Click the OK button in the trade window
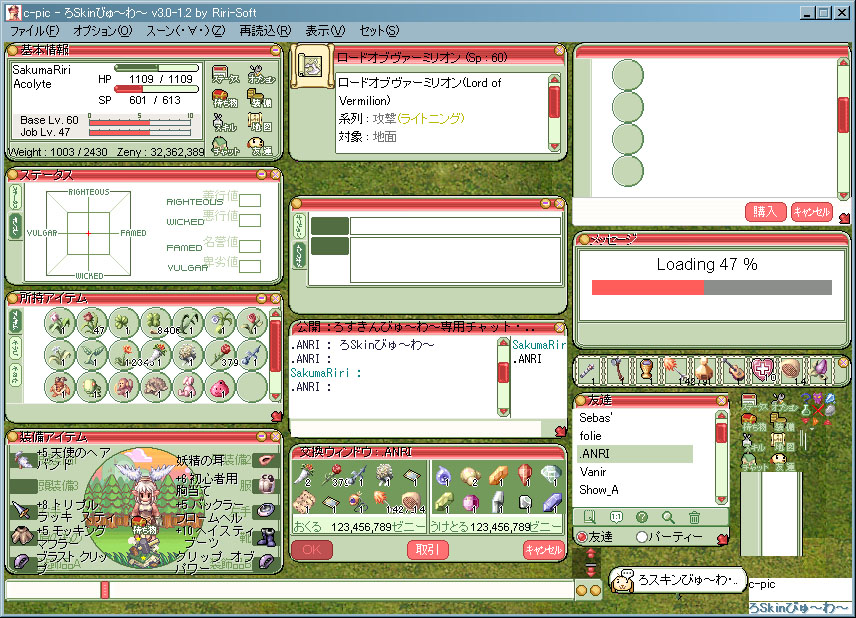Image resolution: width=856 pixels, height=618 pixels. point(312,549)
